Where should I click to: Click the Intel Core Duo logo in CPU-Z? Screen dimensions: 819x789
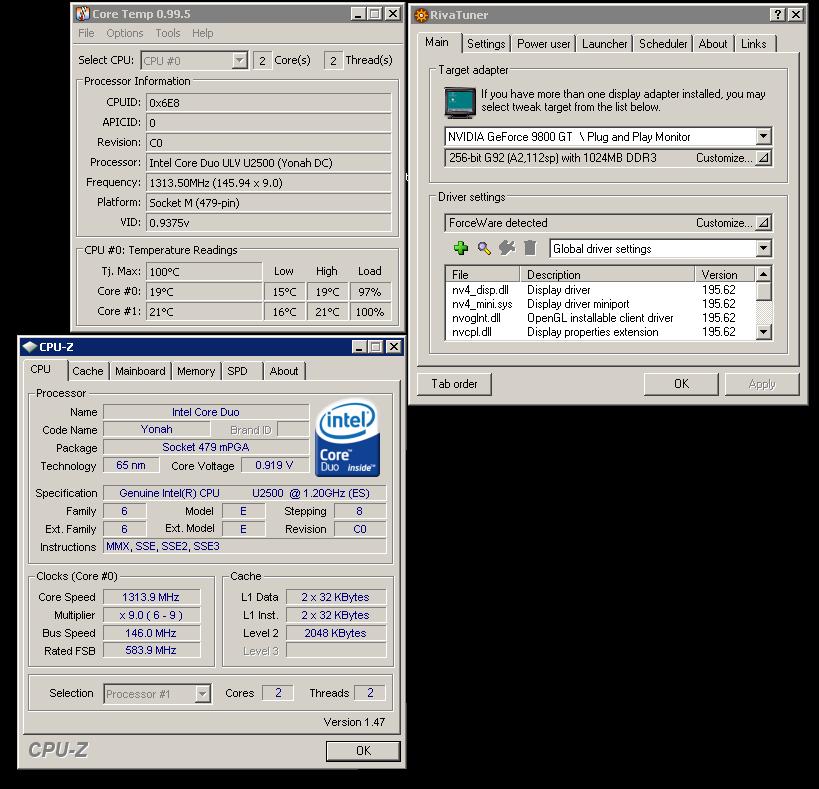point(347,439)
